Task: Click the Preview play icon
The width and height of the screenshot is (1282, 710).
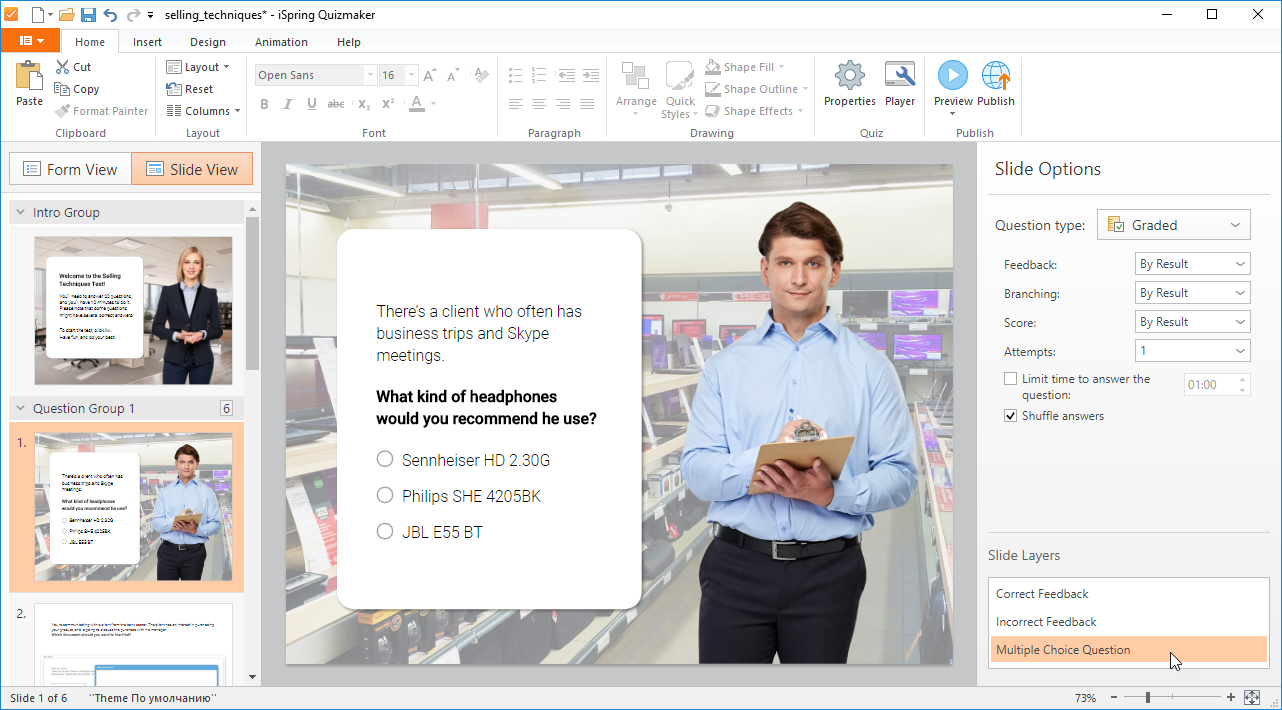Action: (952, 76)
